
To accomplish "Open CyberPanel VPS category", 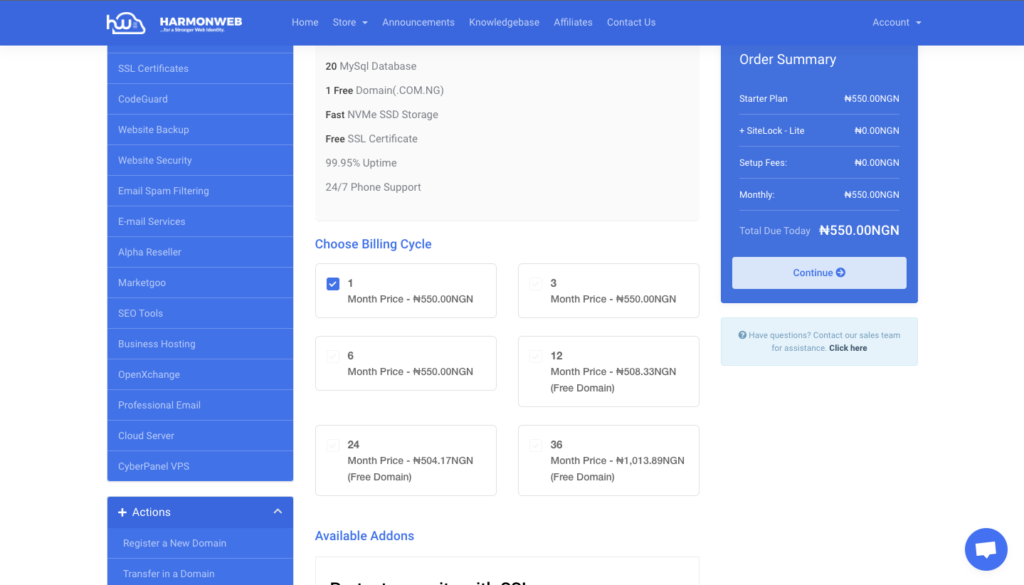I will pyautogui.click(x=200, y=466).
